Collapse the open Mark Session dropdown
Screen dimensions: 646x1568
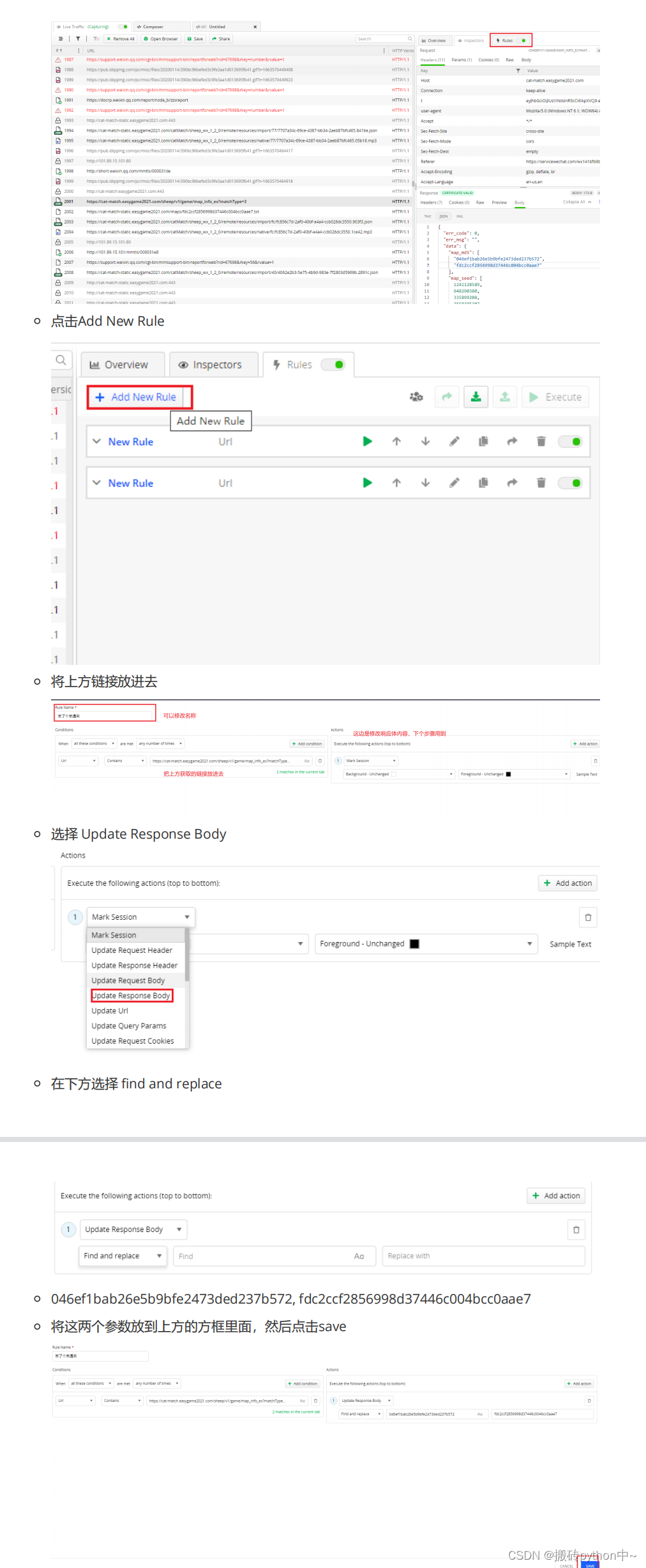point(141,917)
